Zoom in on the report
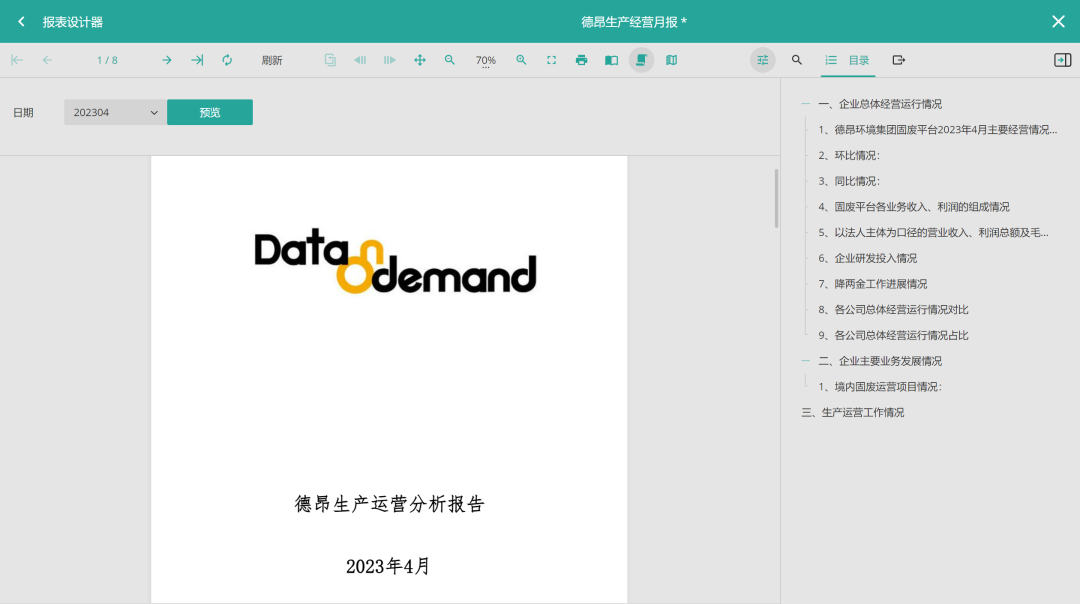The width and height of the screenshot is (1080, 604). [521, 61]
